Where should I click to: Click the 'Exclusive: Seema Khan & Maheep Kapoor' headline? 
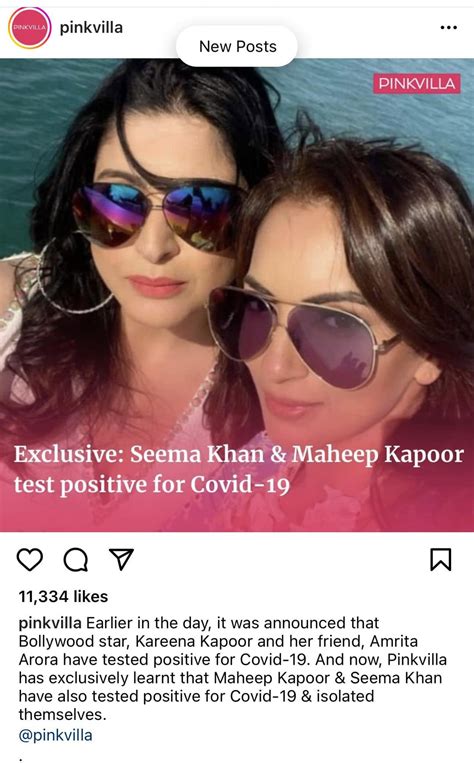point(238,454)
